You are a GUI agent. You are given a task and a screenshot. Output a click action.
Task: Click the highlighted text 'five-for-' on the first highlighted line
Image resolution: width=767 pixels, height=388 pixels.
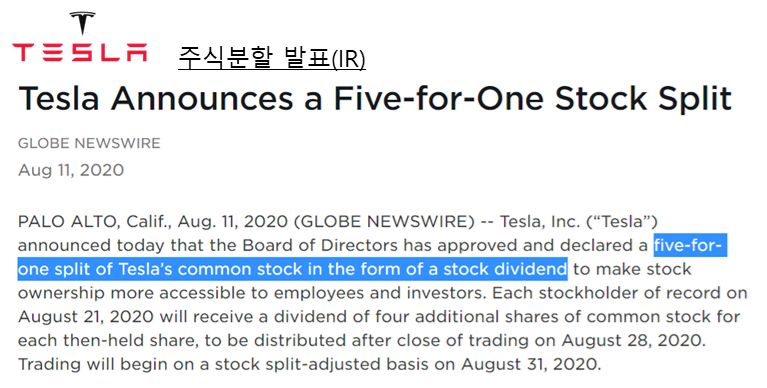(x=690, y=245)
